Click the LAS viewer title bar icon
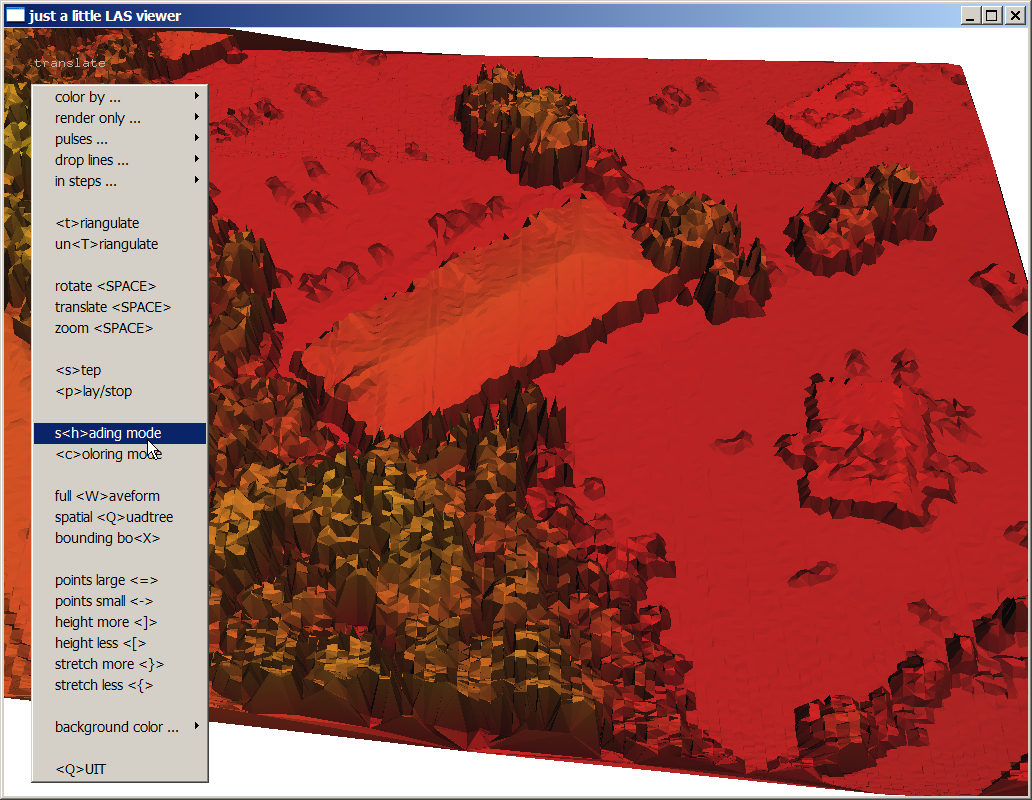This screenshot has width=1032, height=800. click(x=15, y=15)
